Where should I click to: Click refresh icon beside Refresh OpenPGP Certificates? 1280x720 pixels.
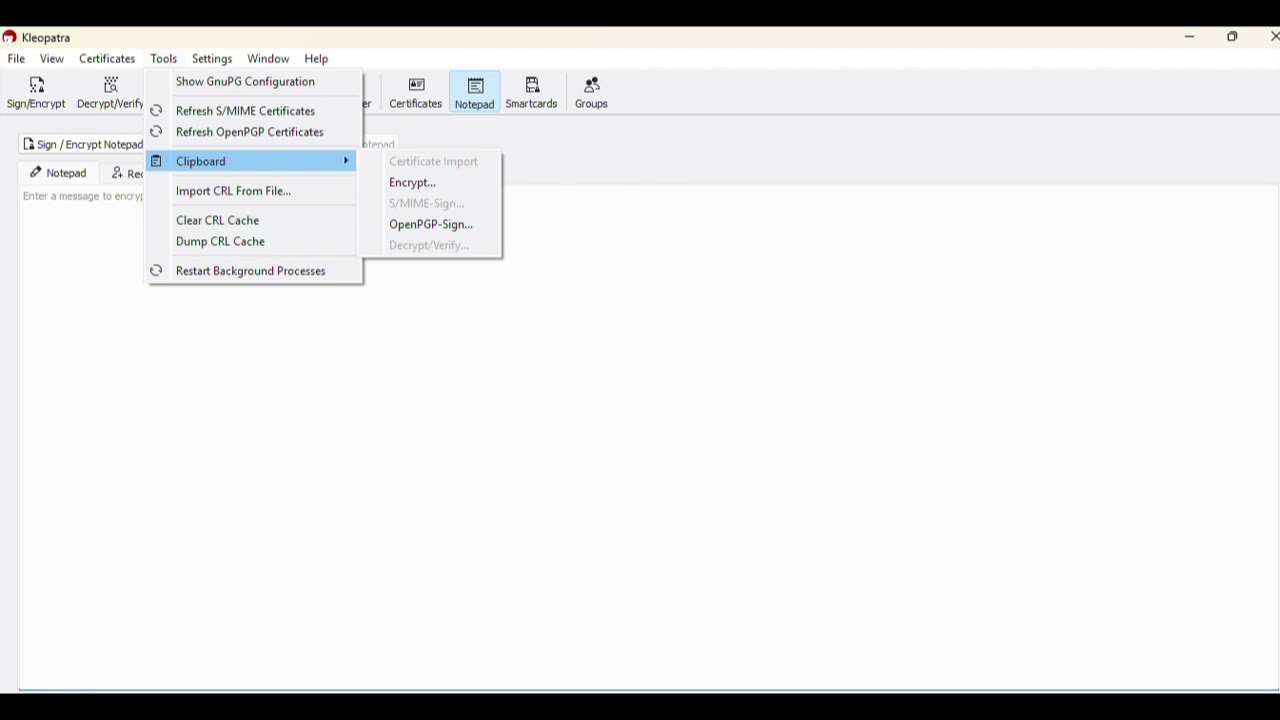coord(156,132)
